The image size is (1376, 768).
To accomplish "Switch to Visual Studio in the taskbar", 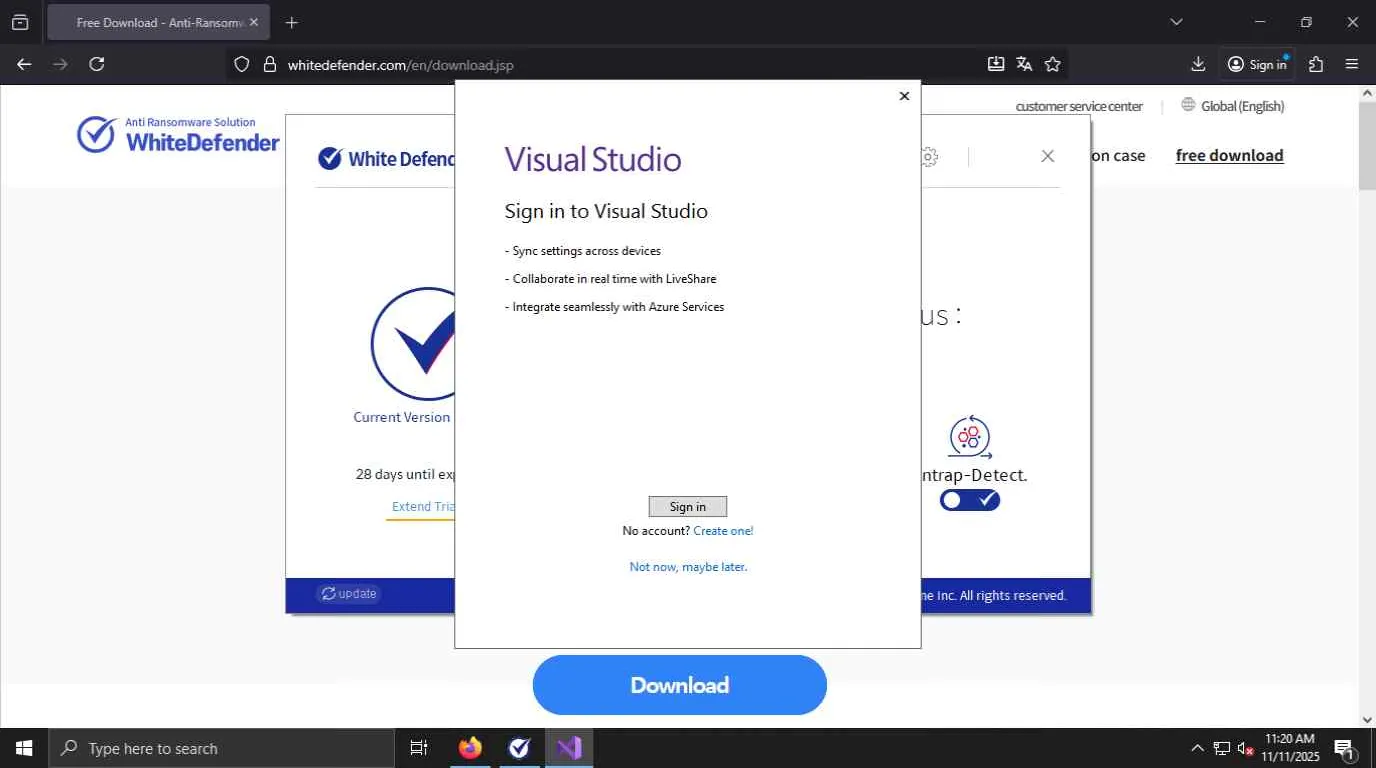I will point(569,748).
